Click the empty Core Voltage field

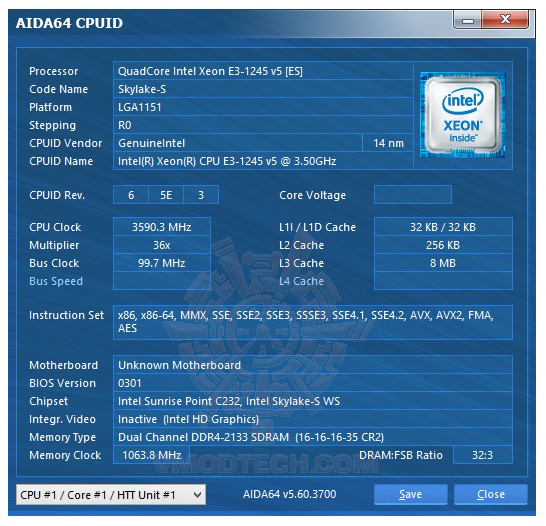(x=413, y=195)
